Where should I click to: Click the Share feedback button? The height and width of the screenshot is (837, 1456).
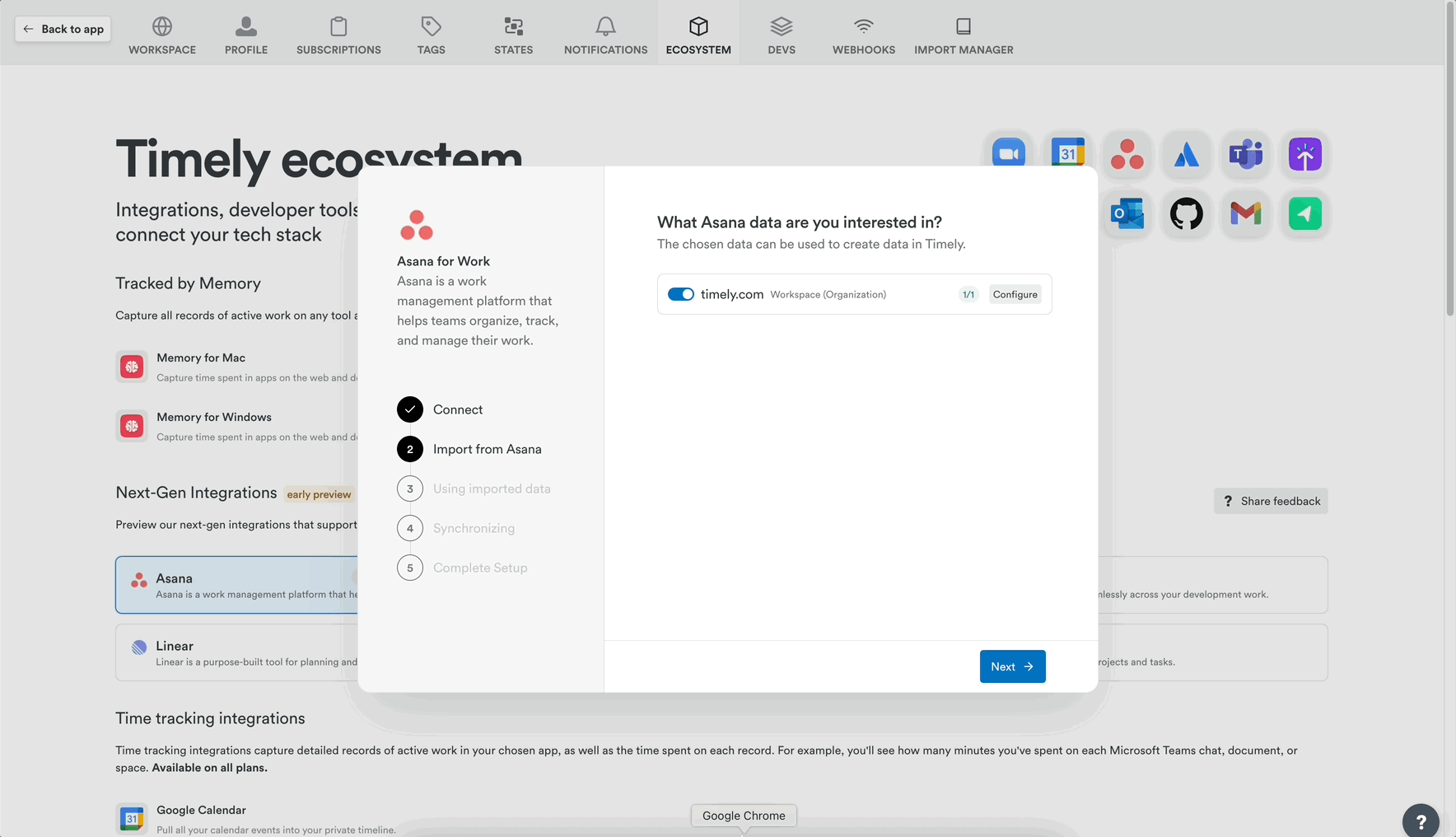click(1271, 501)
